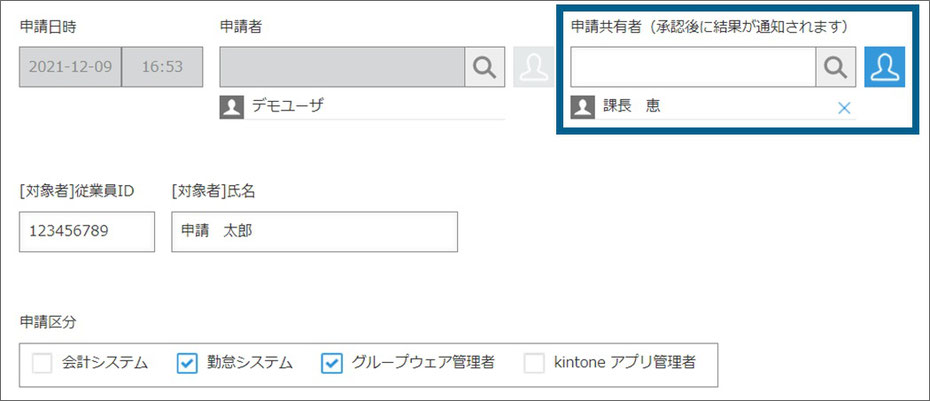Select the 課長 恵 user name
The height and width of the screenshot is (401, 930).
(630, 107)
